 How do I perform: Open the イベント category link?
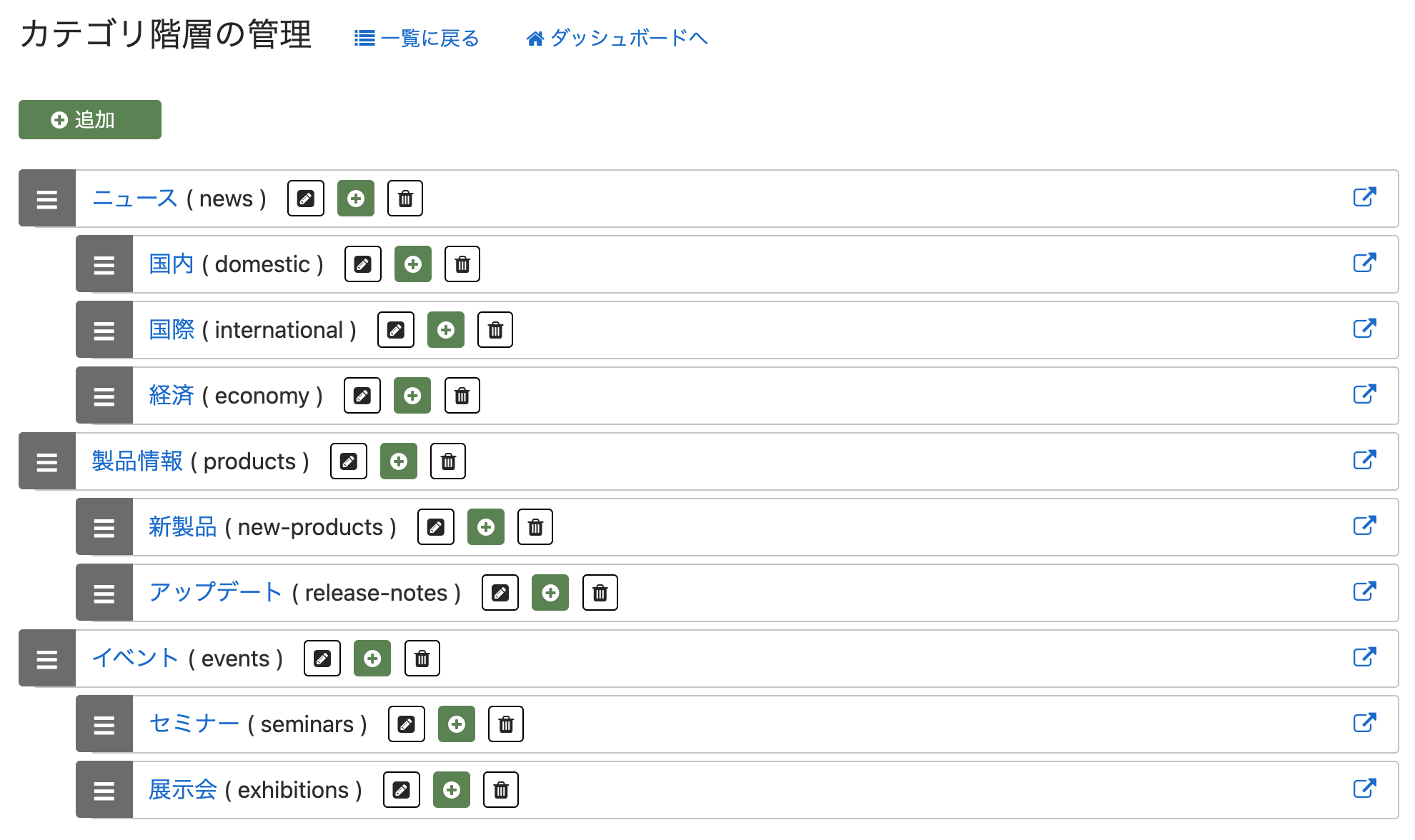click(x=135, y=659)
